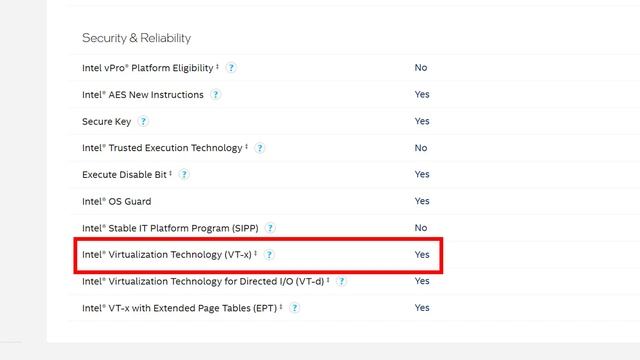
Task: Click VT-x Virtualization Technology help icon
Action: (x=269, y=255)
